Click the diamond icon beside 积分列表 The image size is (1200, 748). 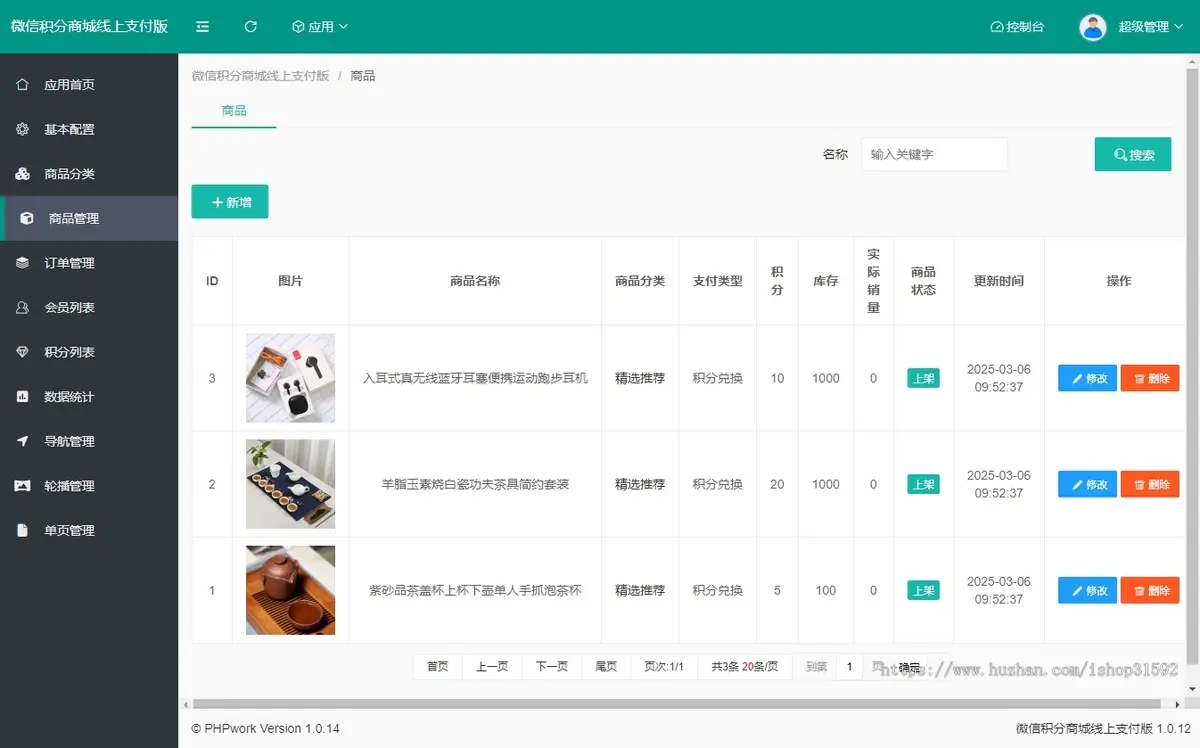22,352
